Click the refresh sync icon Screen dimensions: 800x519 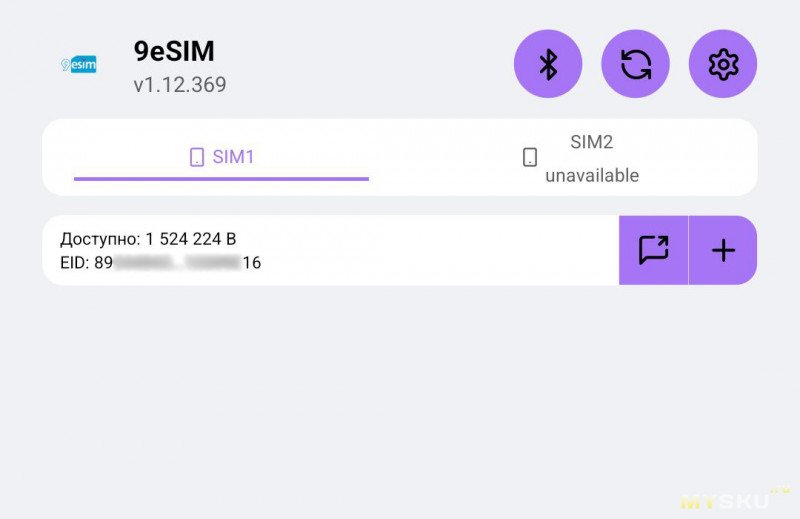click(635, 64)
